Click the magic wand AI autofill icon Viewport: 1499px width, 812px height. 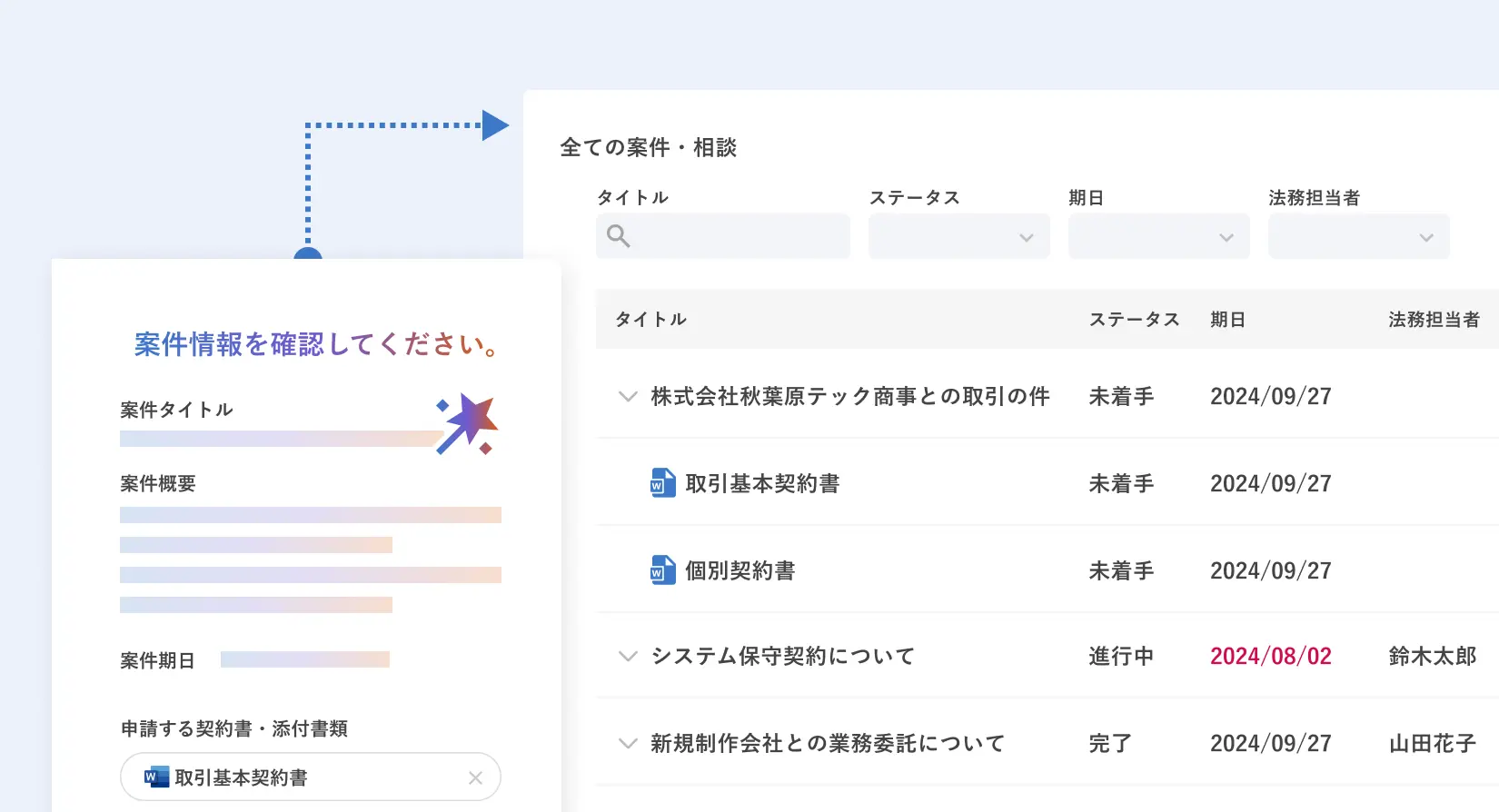pyautogui.click(x=469, y=422)
